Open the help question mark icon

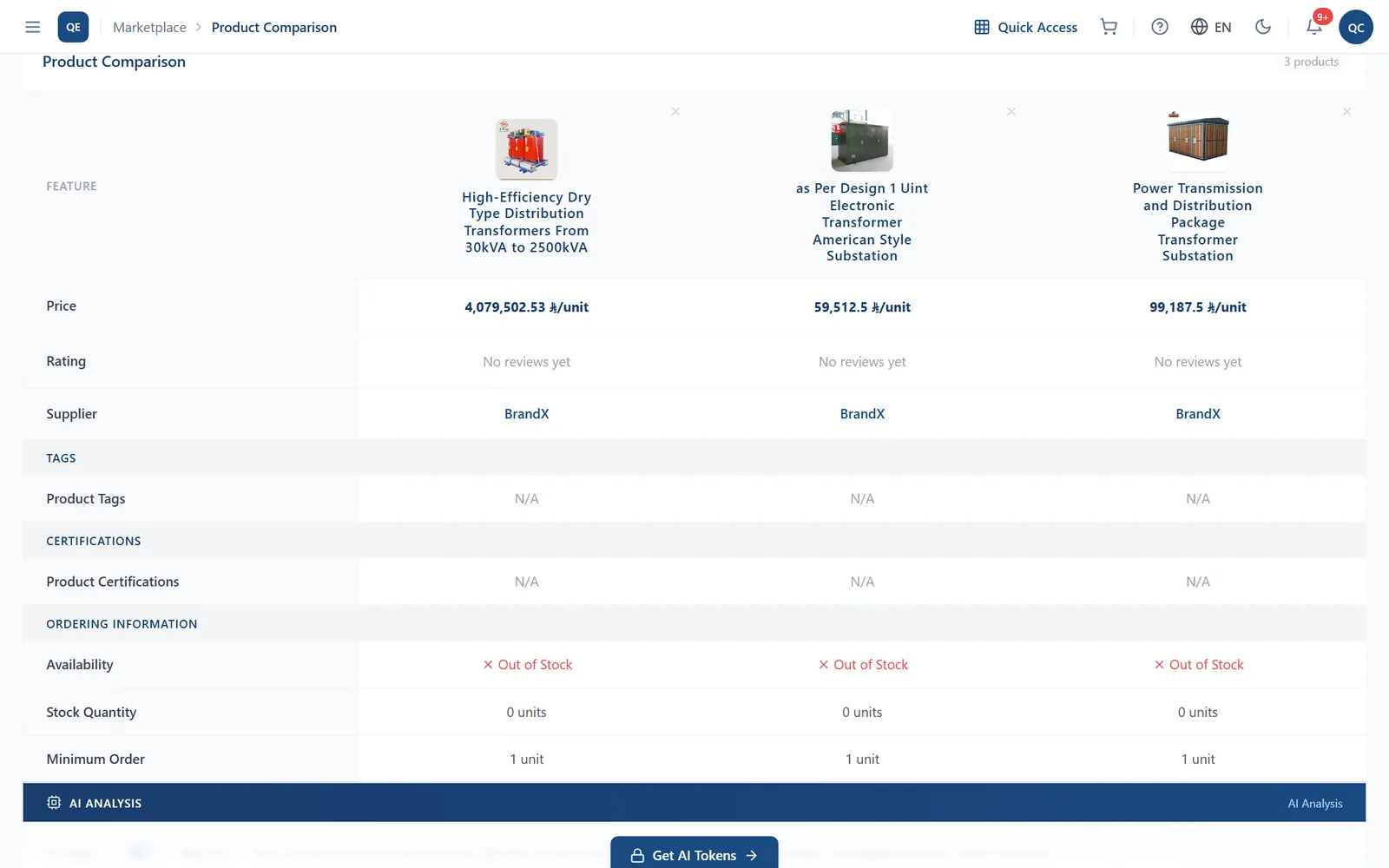[1159, 27]
